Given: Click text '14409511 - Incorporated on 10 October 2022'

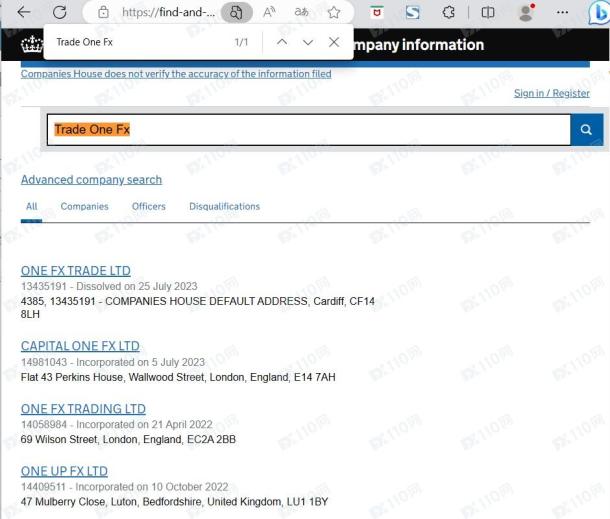Looking at the screenshot, I should click(x=124, y=487).
